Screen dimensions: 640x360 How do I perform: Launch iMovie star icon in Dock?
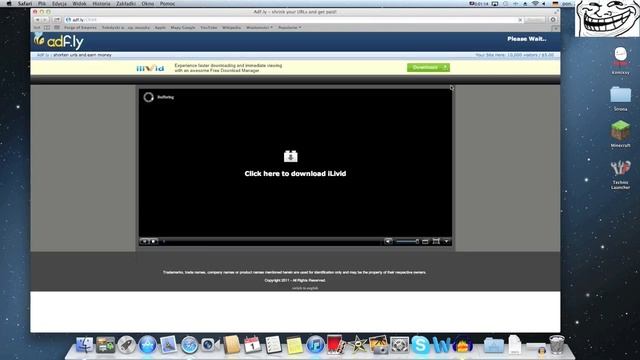[x=358, y=345]
